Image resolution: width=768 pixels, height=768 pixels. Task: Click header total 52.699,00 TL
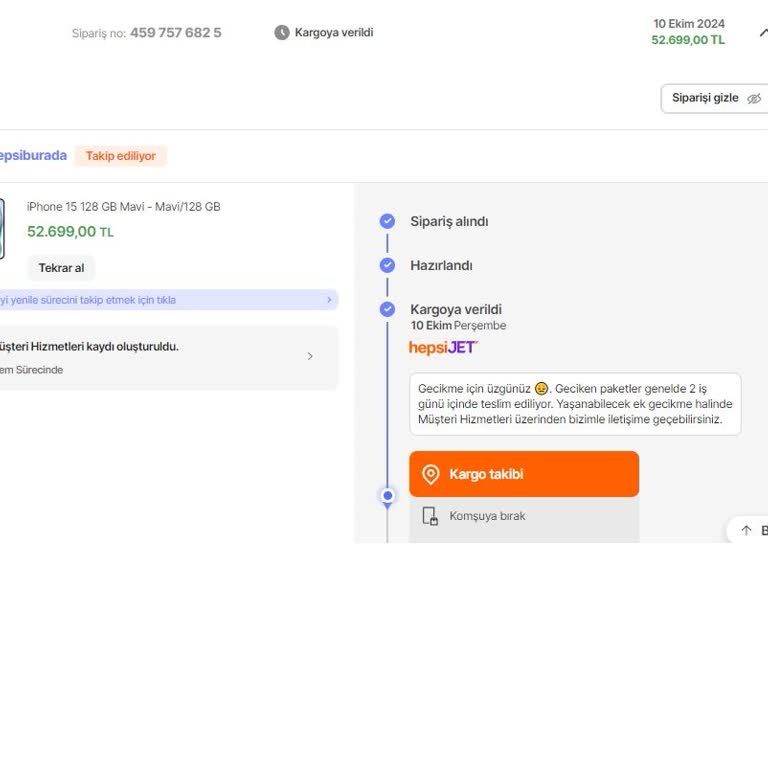688,40
